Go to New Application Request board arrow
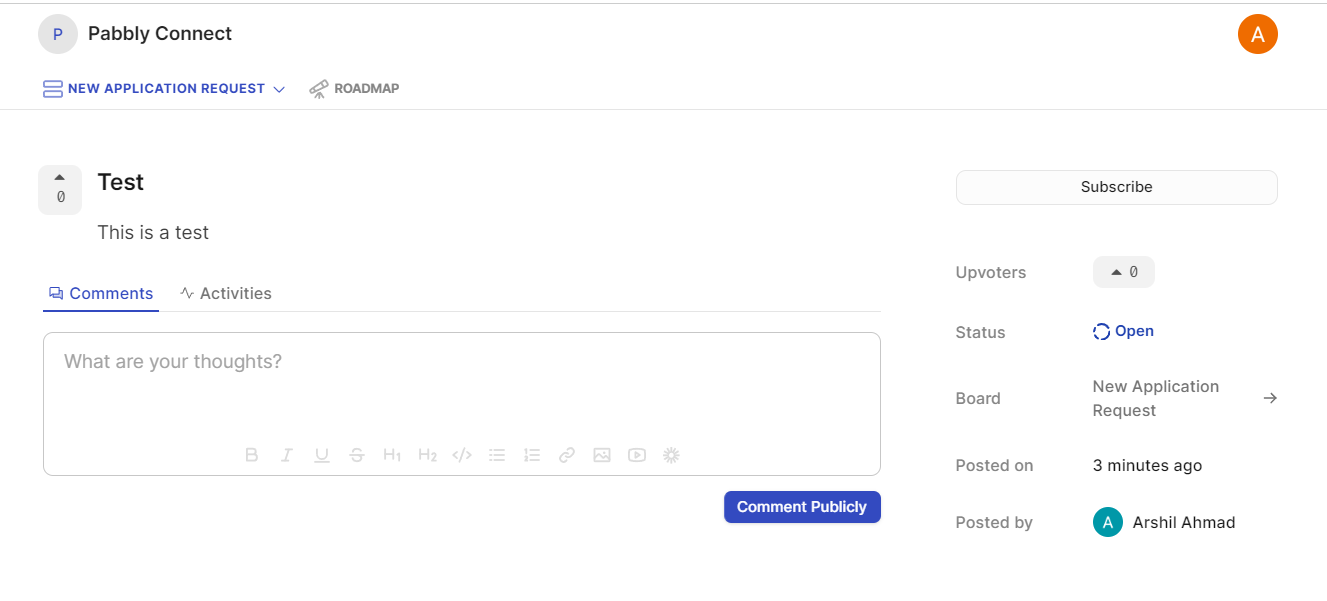 1270,398
